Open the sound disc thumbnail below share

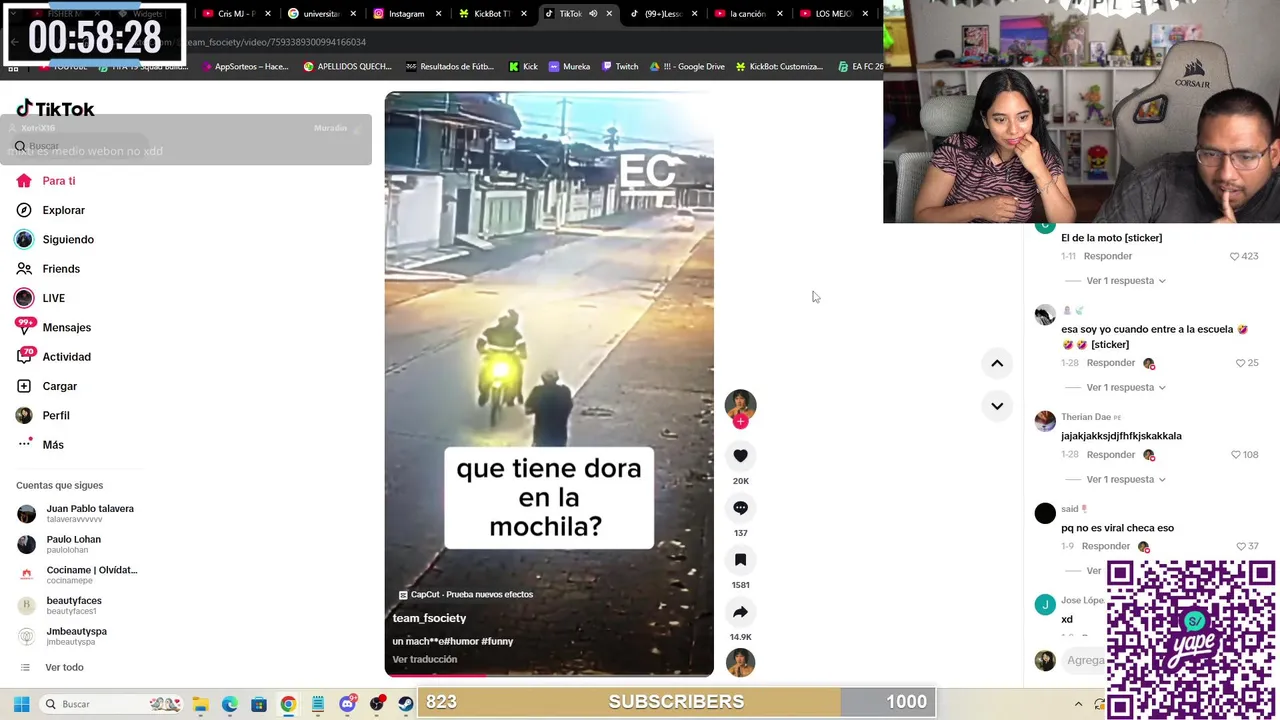[x=740, y=663]
